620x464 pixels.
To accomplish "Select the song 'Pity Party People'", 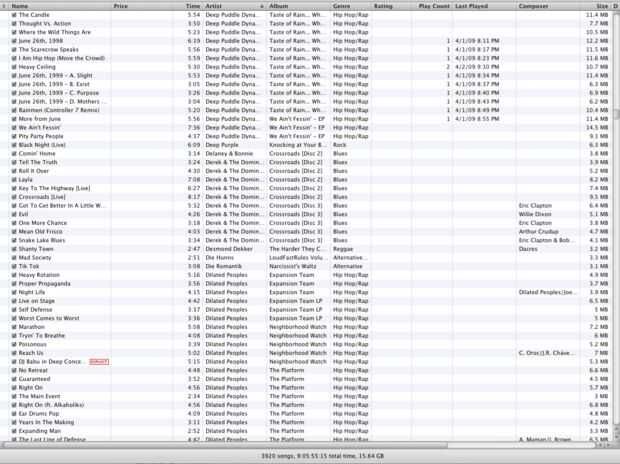I will pyautogui.click(x=41, y=136).
